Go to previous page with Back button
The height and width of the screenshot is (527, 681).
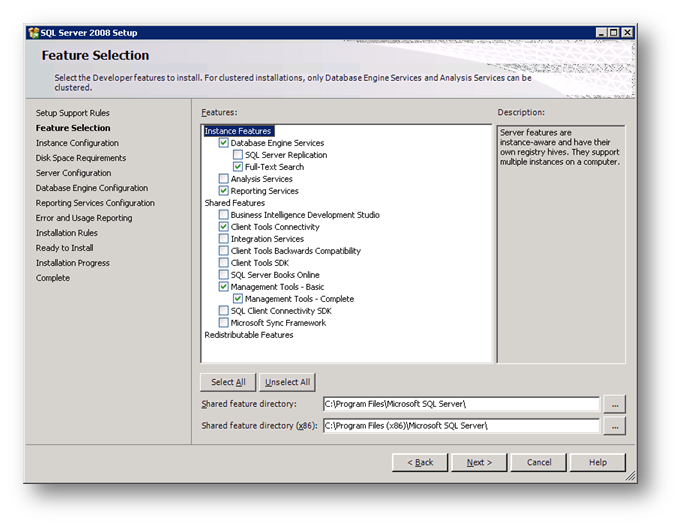(420, 462)
